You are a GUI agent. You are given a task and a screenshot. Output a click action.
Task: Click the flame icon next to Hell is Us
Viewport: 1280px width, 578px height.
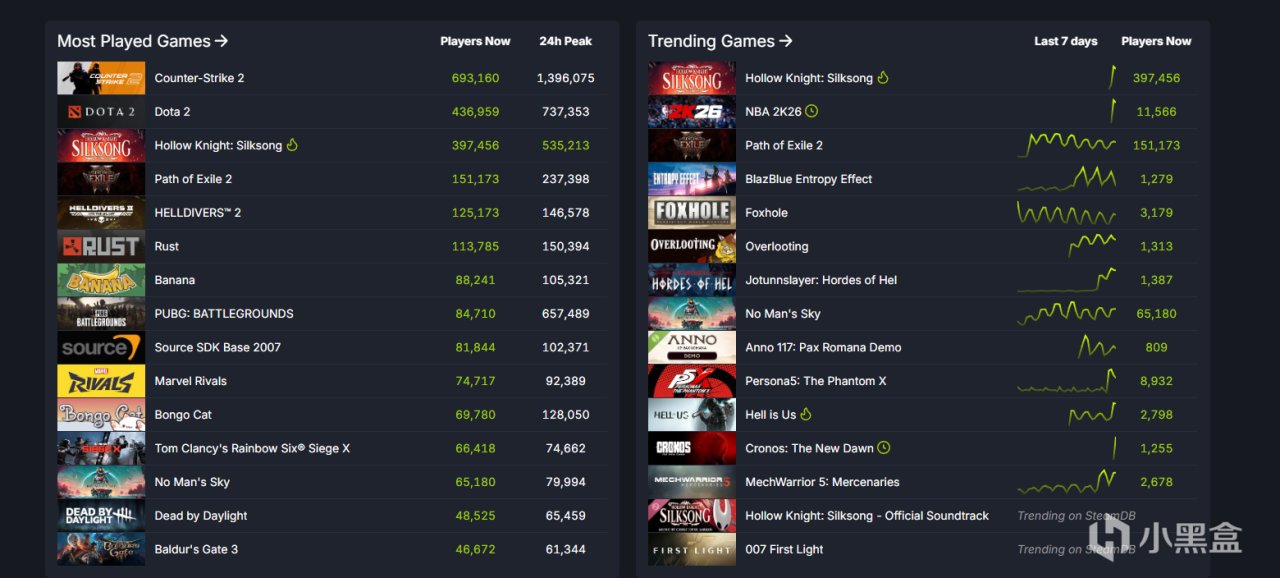[806, 415]
